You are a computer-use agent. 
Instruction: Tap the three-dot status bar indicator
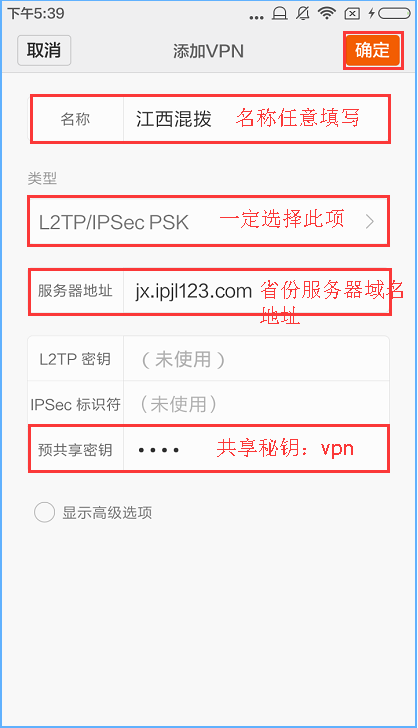256,18
